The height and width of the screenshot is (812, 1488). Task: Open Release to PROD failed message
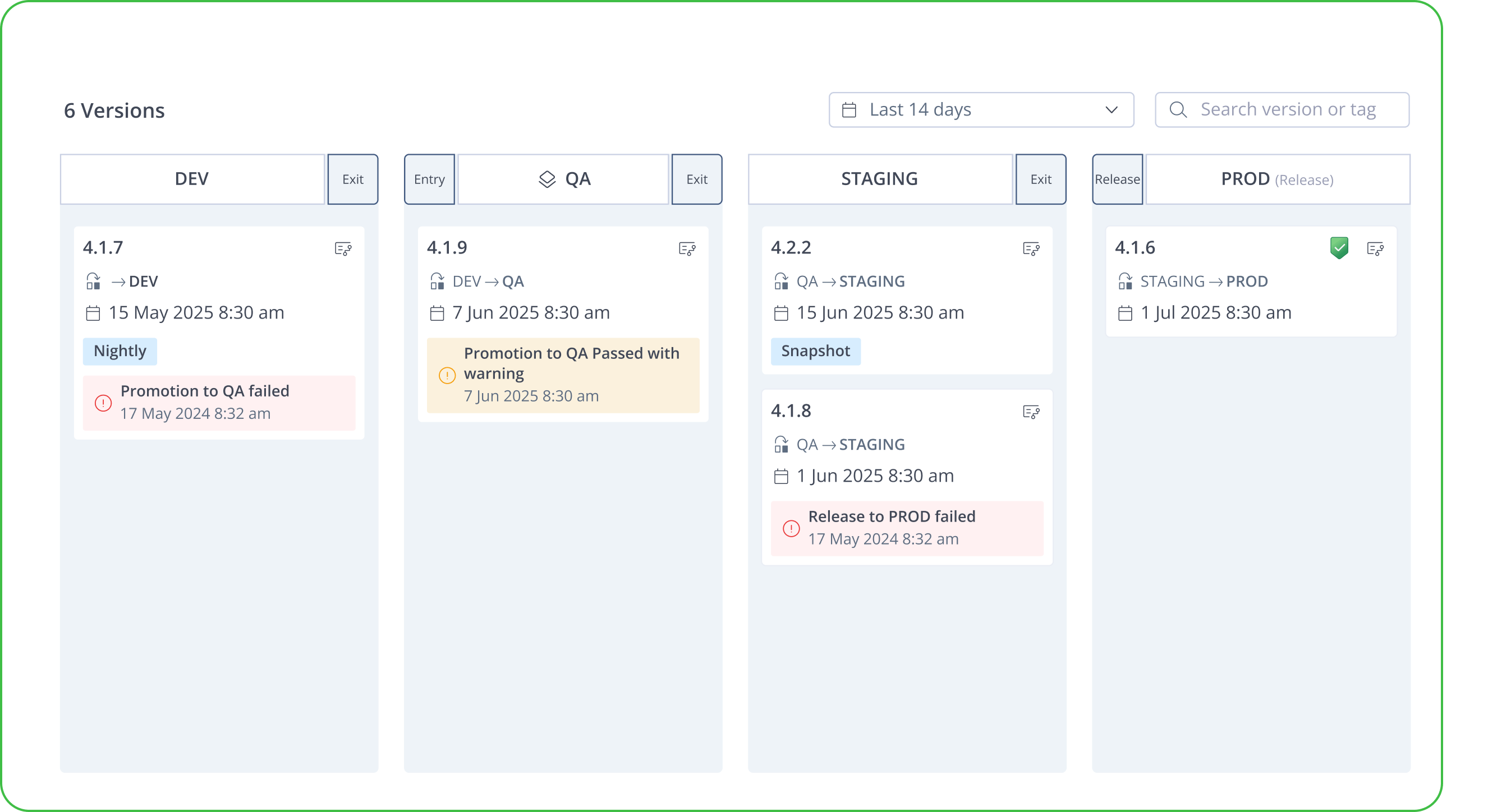click(x=907, y=528)
